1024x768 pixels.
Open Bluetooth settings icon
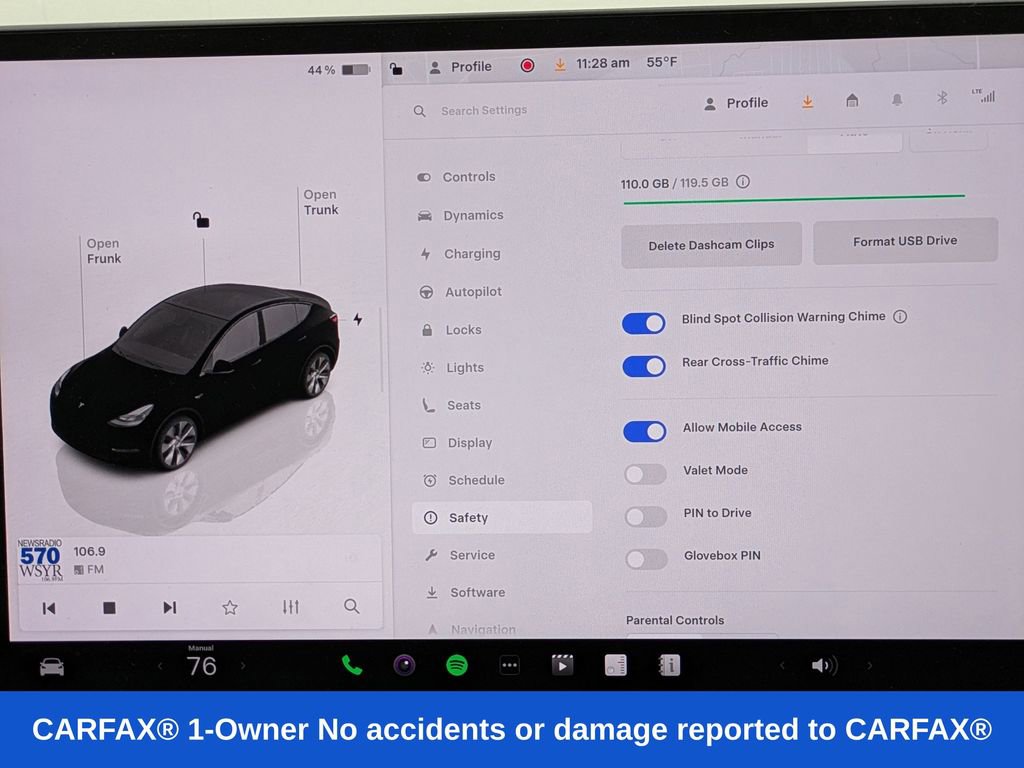click(942, 98)
